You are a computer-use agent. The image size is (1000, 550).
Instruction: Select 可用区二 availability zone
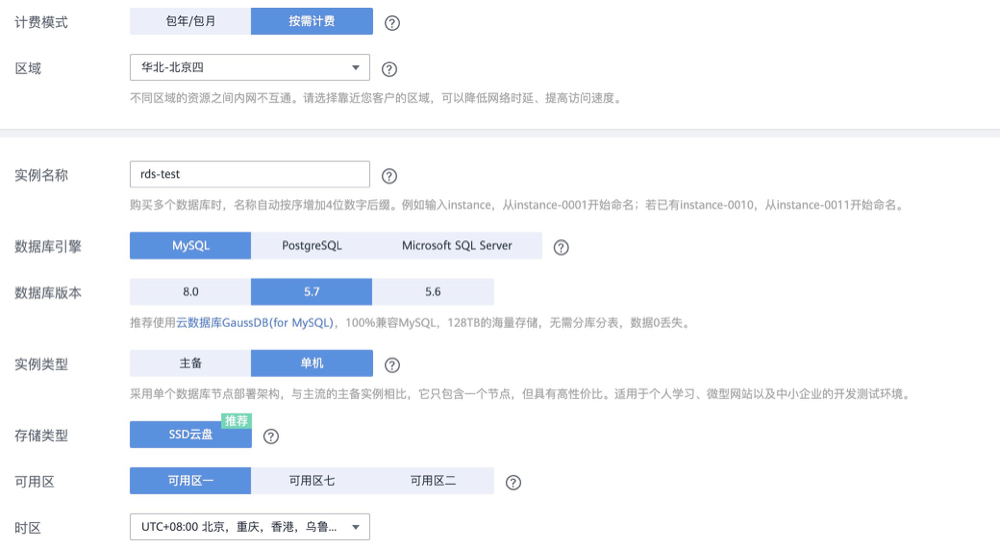pos(432,481)
